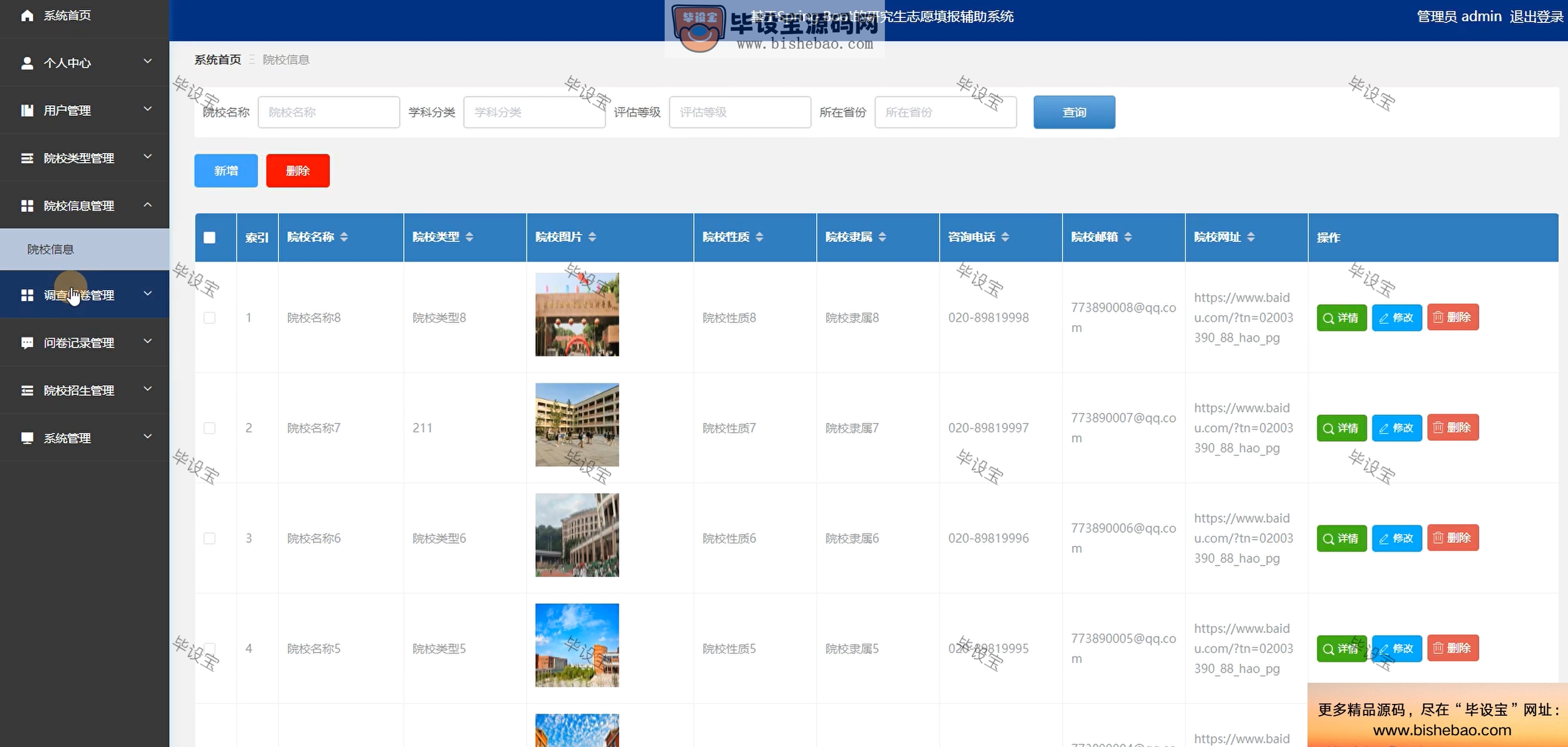1568x747 pixels.
Task: Open the 院校名称8 campus gate thumbnail
Action: (577, 315)
